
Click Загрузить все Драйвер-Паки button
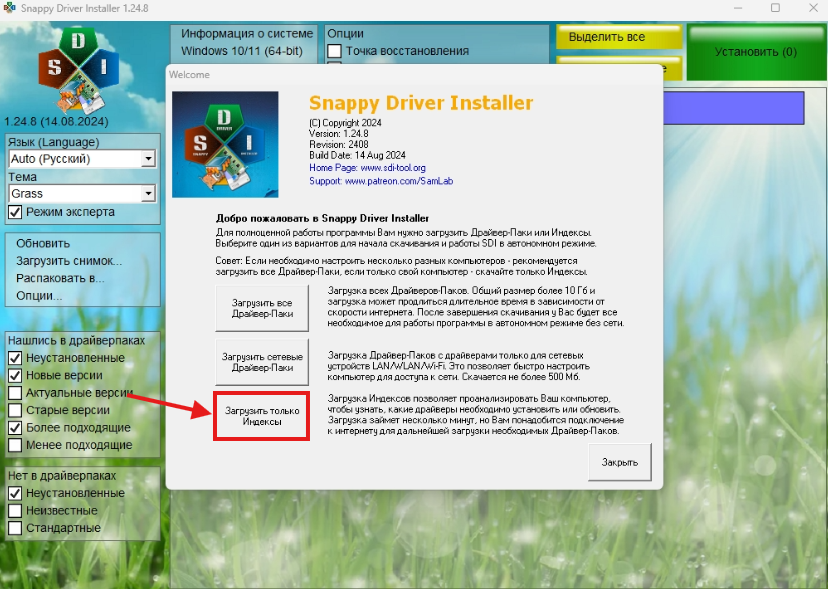coord(262,308)
